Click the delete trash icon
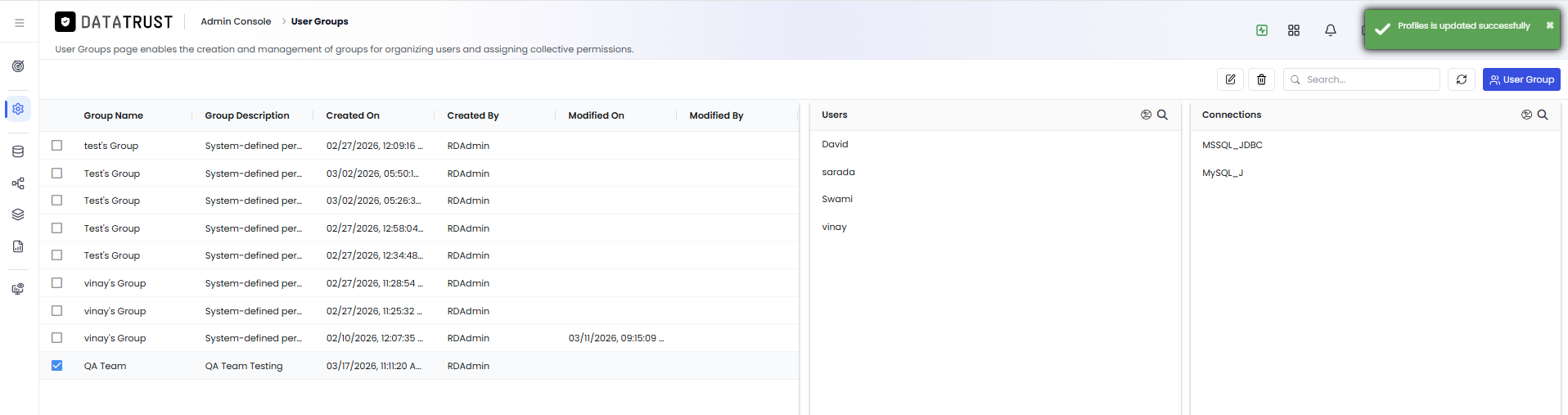1568x415 pixels. point(1261,79)
